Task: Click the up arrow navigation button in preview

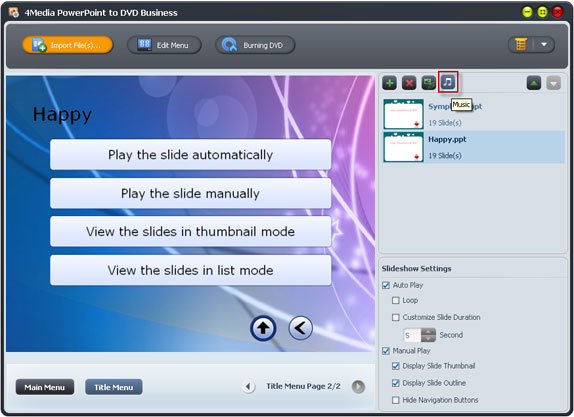Action: (x=263, y=328)
